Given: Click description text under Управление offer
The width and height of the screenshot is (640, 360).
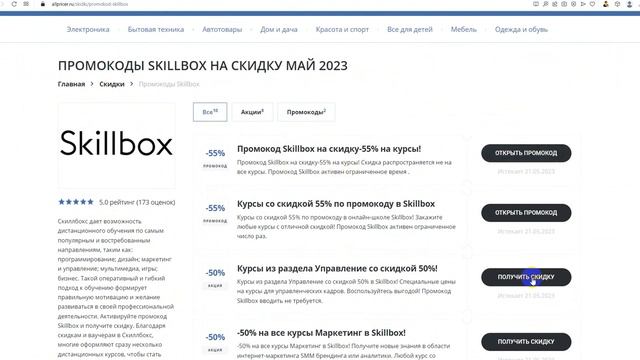Looking at the screenshot, I should tap(346, 291).
